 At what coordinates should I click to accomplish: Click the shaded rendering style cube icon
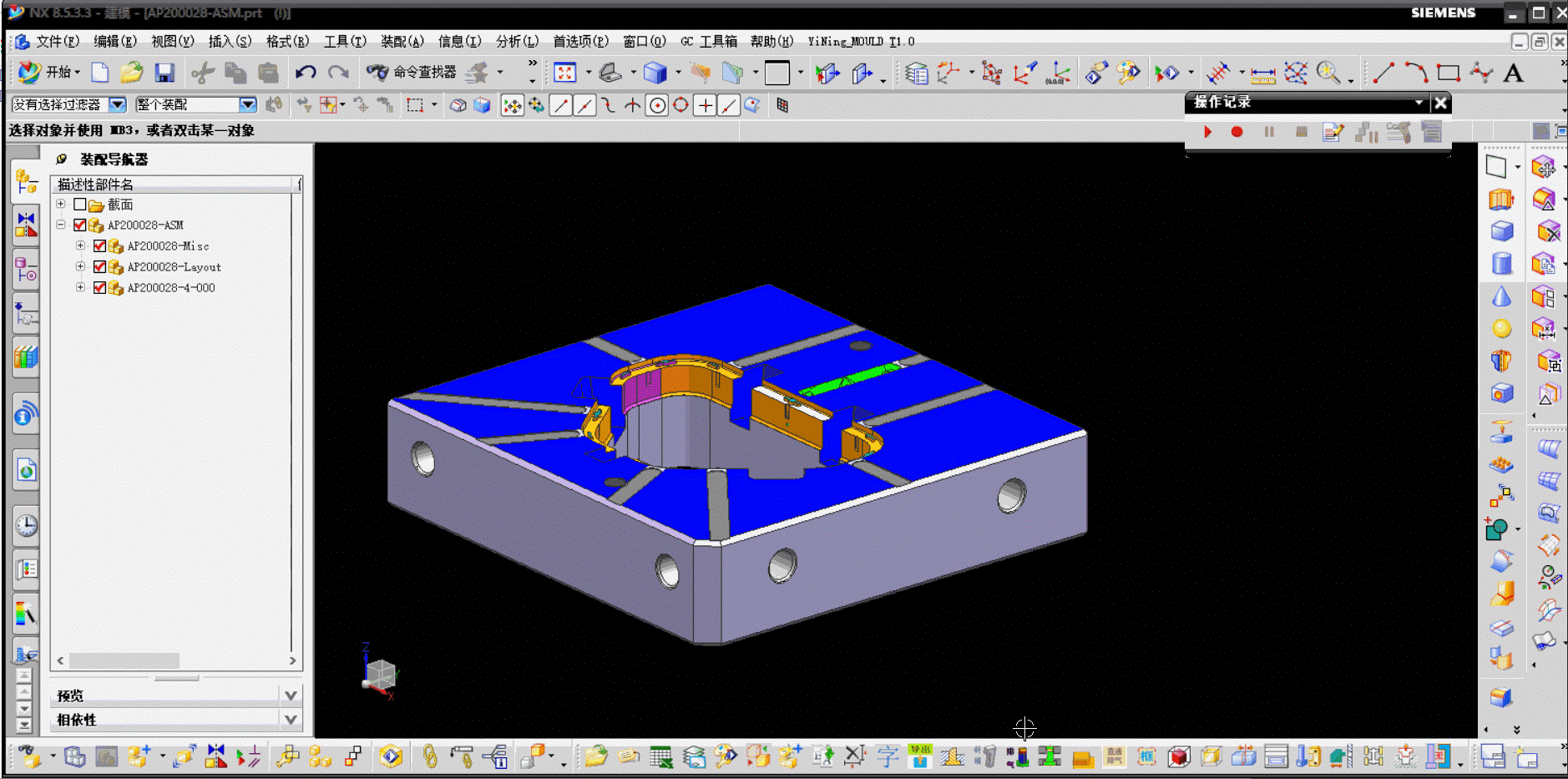click(655, 73)
